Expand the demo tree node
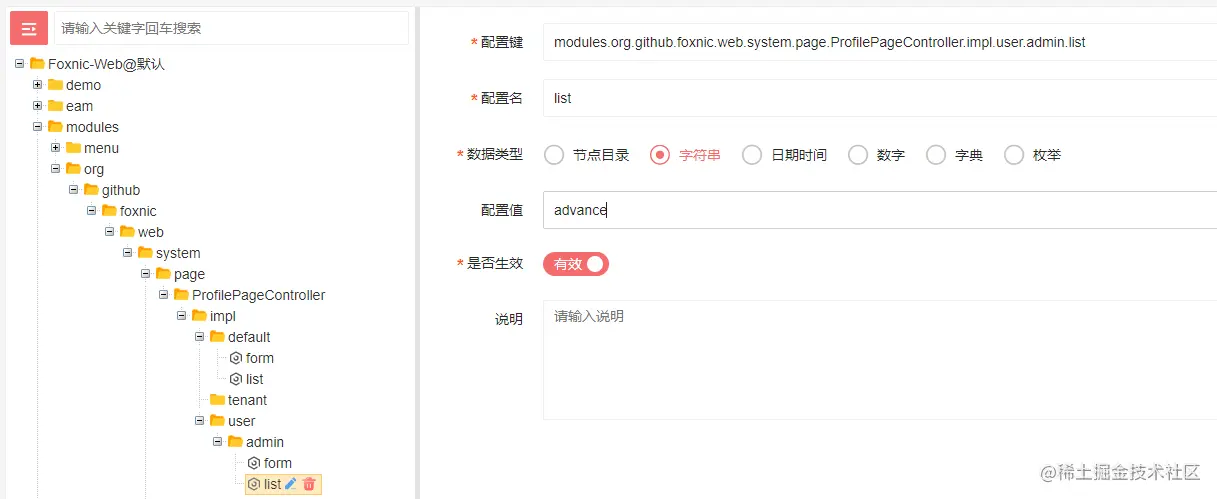The width and height of the screenshot is (1217, 499). coord(38,85)
